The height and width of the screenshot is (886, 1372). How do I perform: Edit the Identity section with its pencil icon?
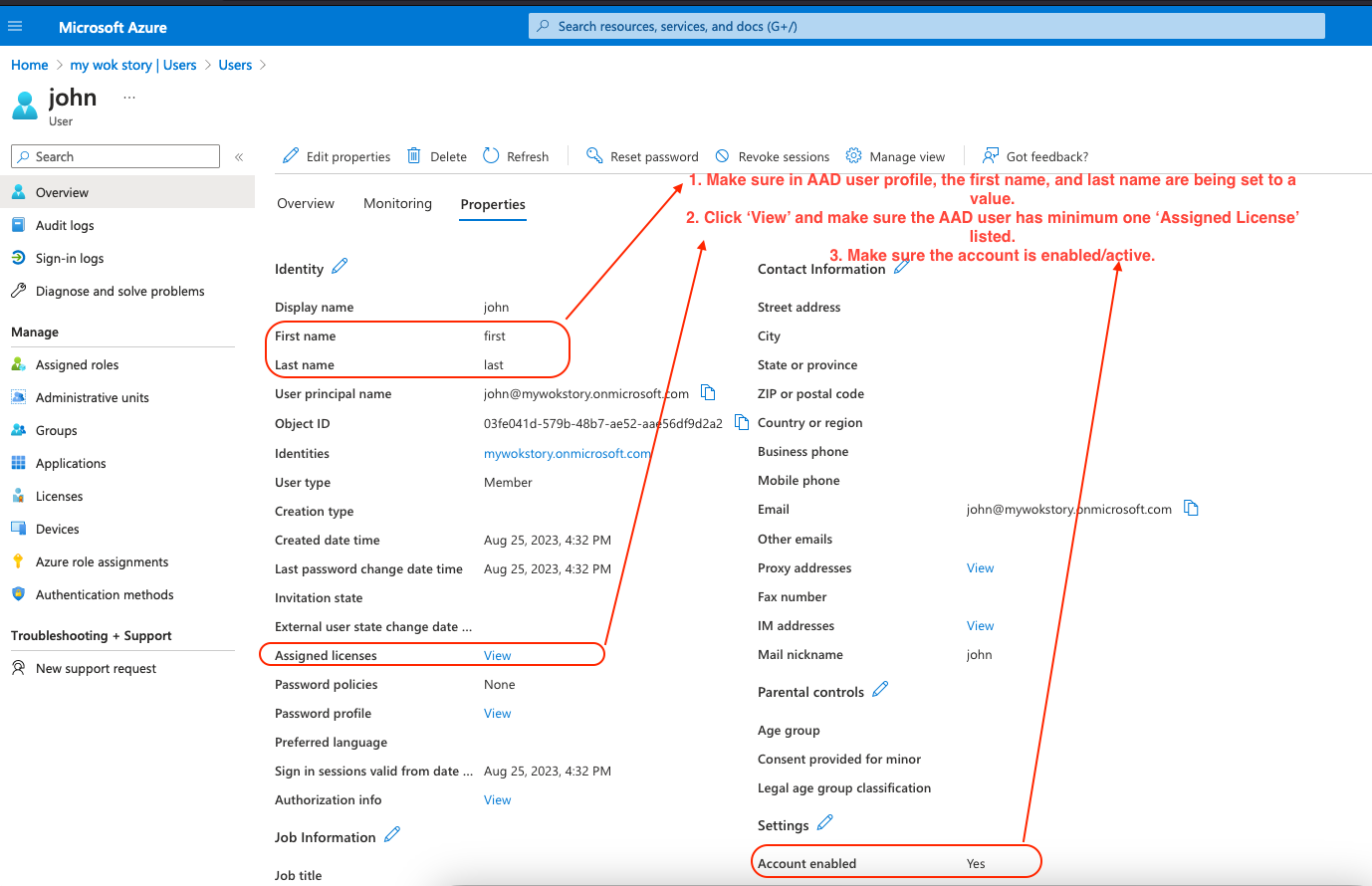[x=340, y=266]
